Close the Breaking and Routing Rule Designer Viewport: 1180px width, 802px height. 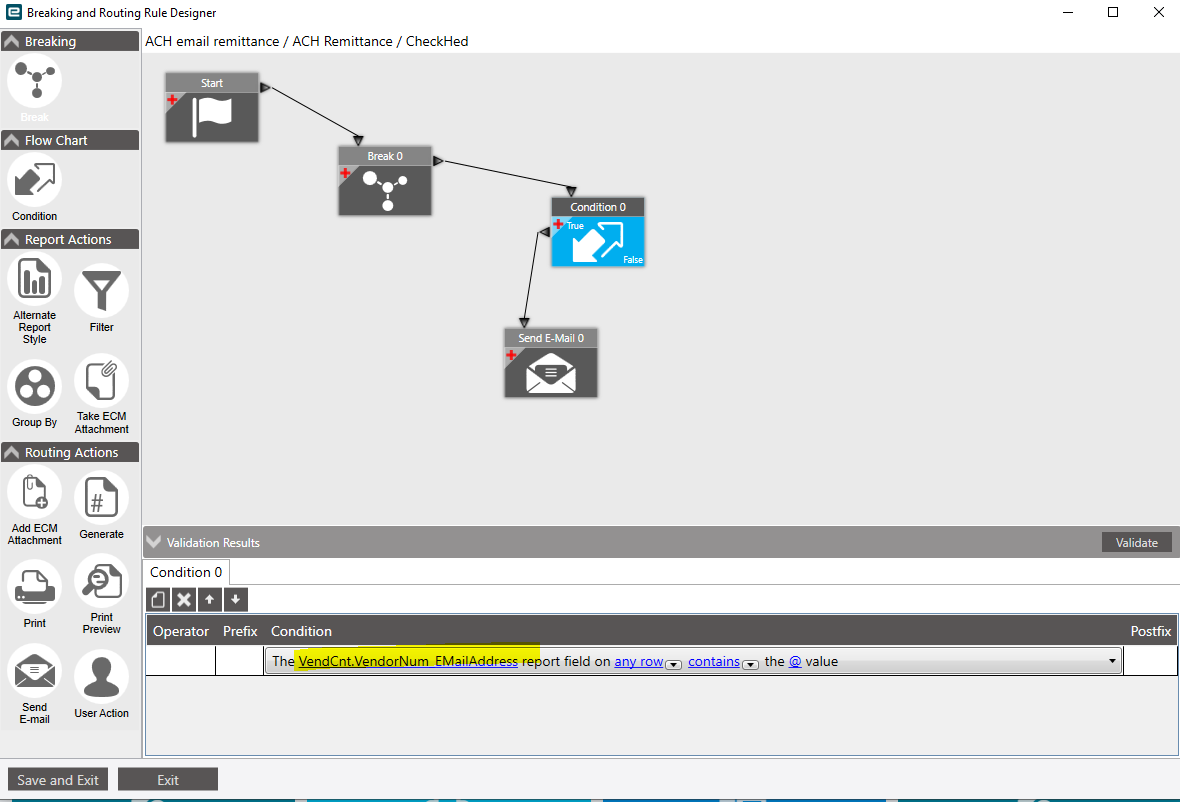(1159, 12)
